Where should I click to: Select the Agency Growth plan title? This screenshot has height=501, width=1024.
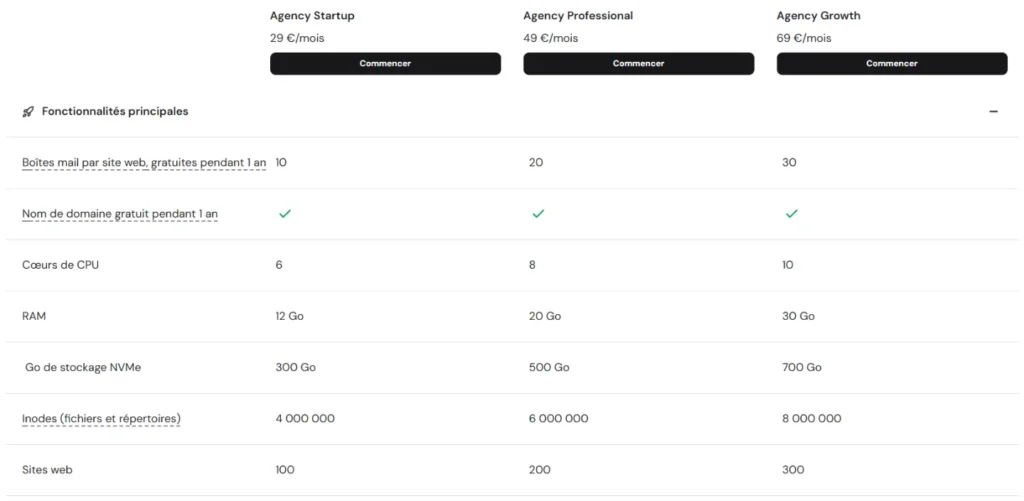[818, 16]
